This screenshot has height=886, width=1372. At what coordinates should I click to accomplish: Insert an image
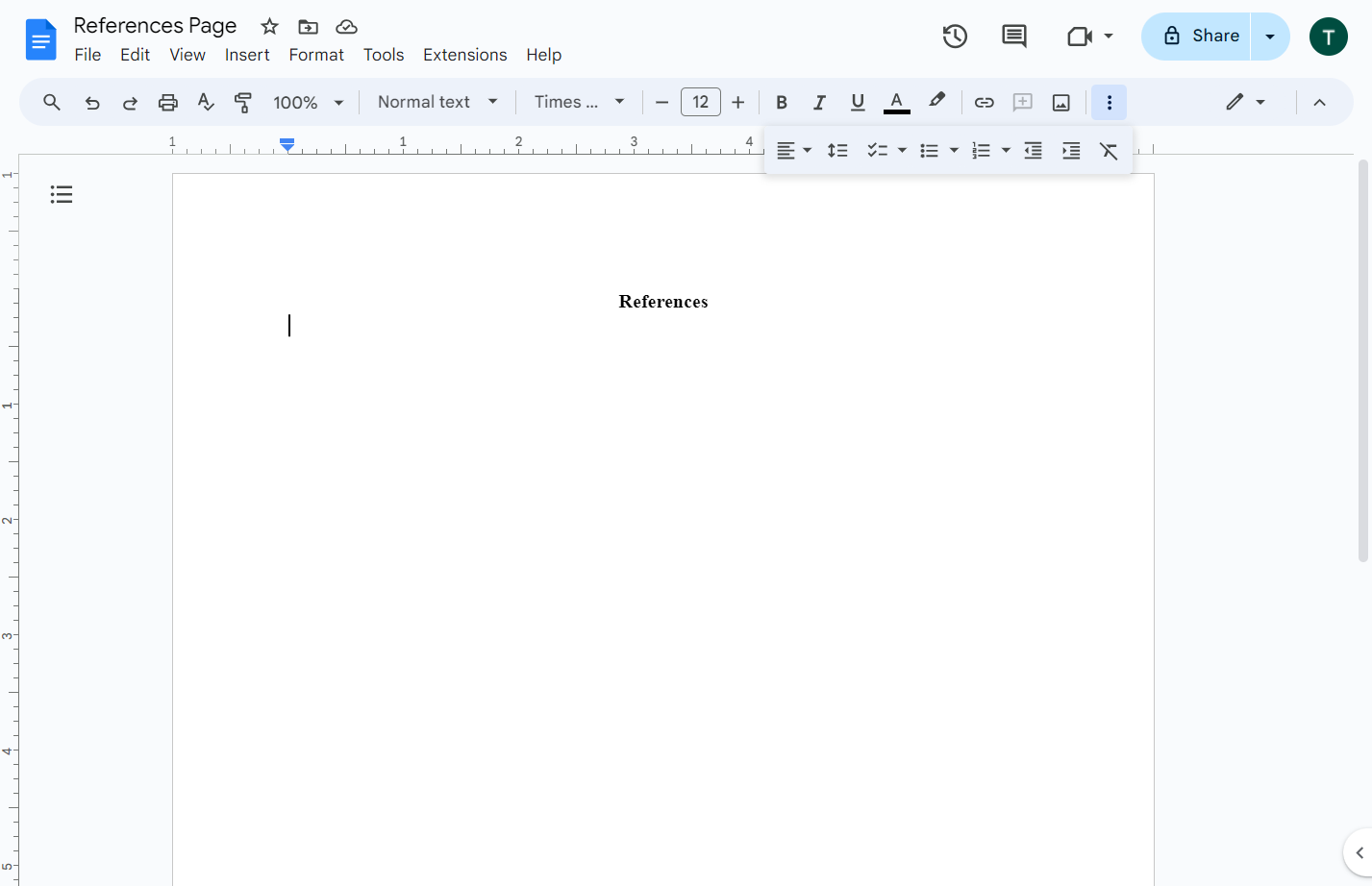(1061, 103)
